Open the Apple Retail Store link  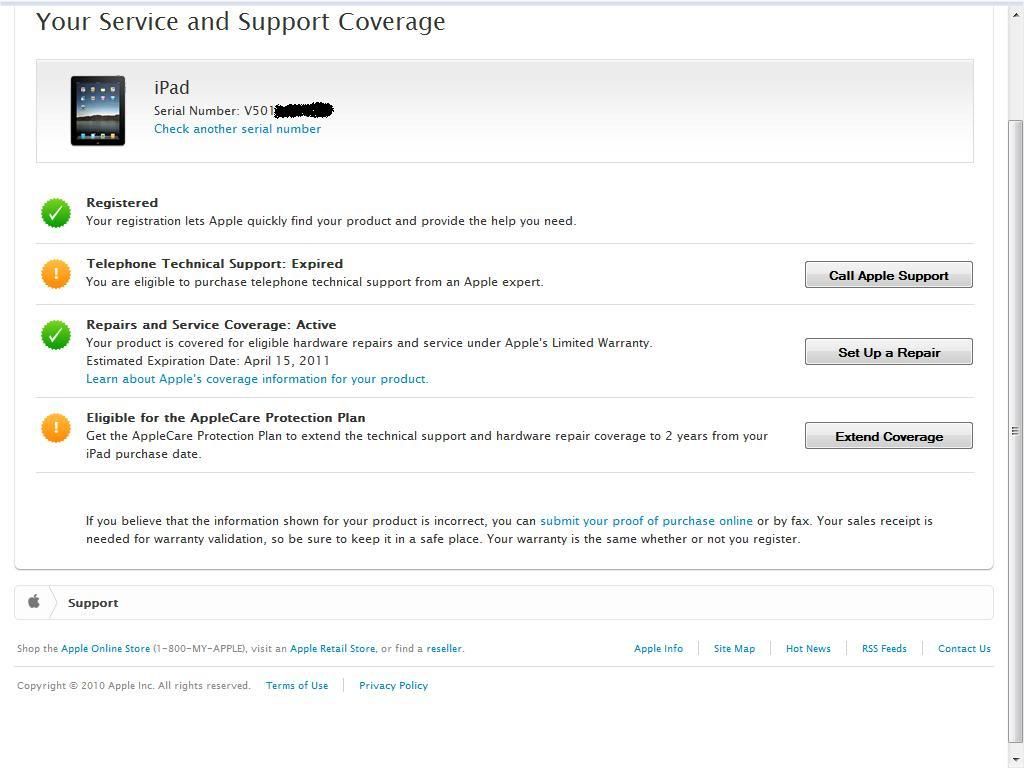(332, 648)
